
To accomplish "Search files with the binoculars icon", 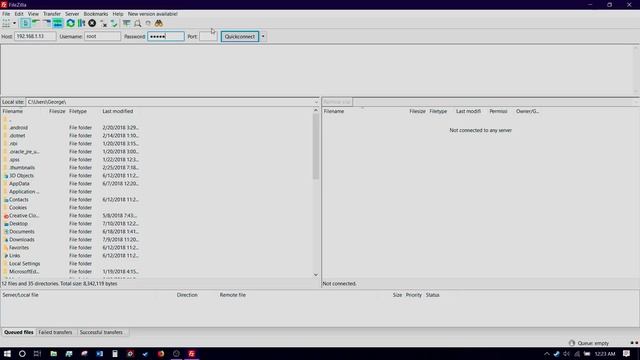I will pos(159,23).
